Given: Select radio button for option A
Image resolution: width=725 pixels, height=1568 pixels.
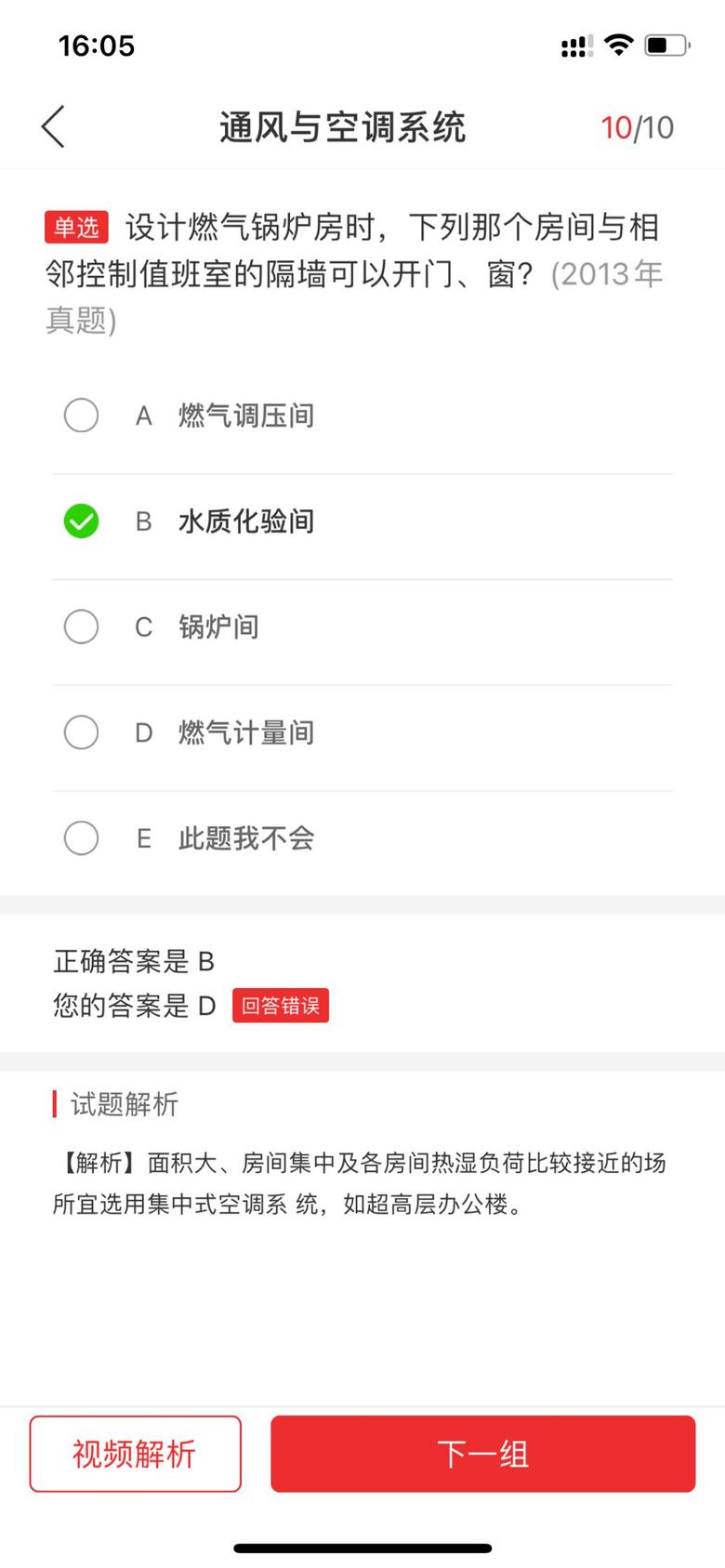Looking at the screenshot, I should [81, 415].
